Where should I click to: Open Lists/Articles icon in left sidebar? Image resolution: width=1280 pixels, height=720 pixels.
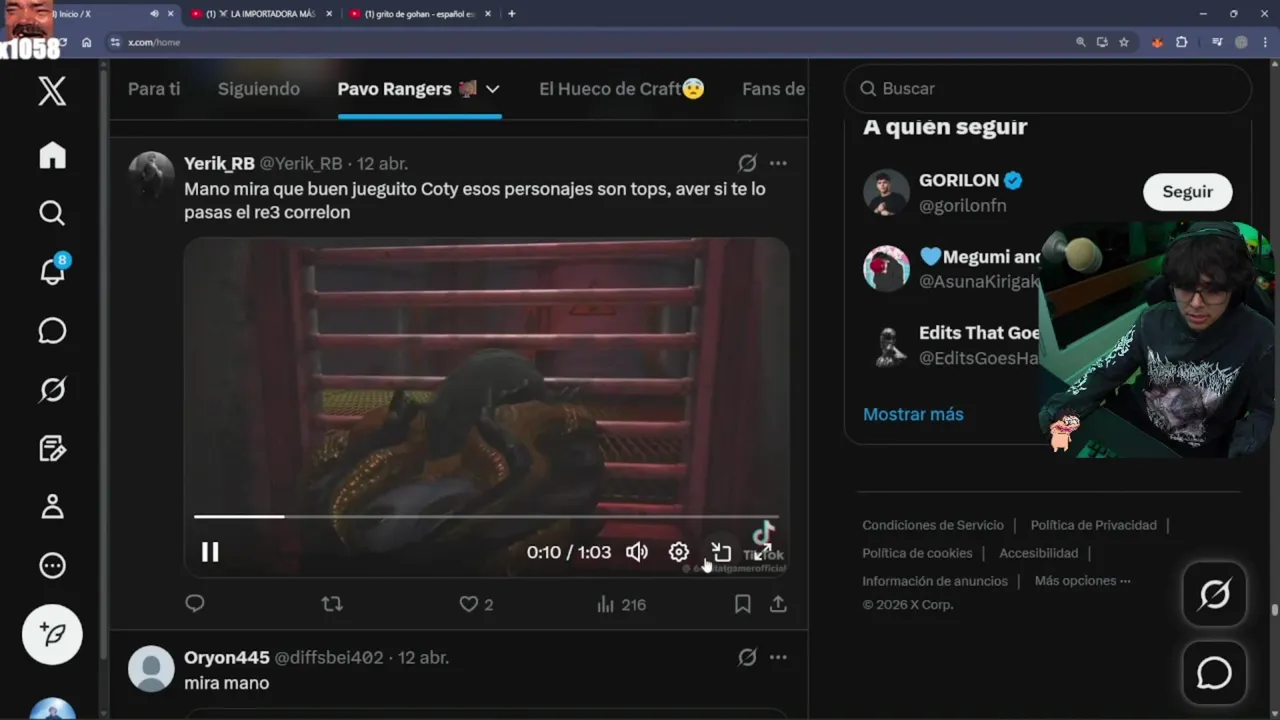tap(52, 448)
